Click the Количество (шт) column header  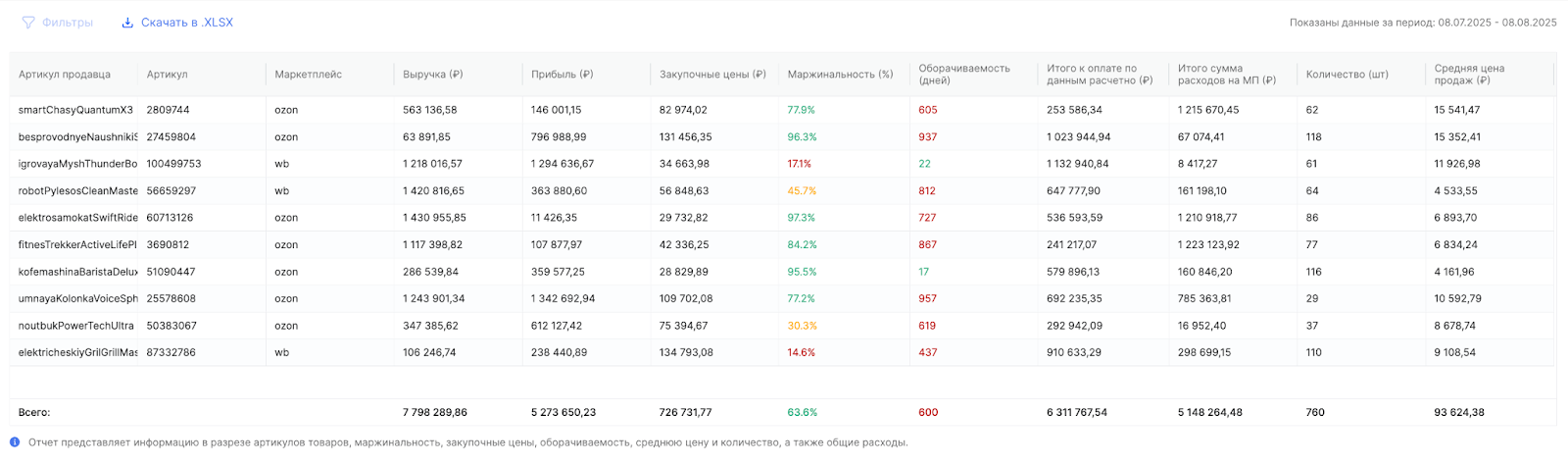pos(1347,75)
